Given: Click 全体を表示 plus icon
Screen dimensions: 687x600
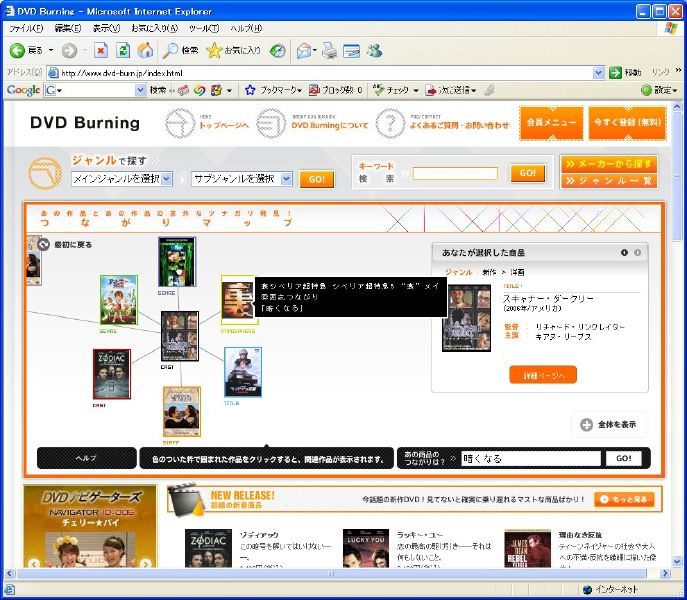Looking at the screenshot, I should point(587,424).
